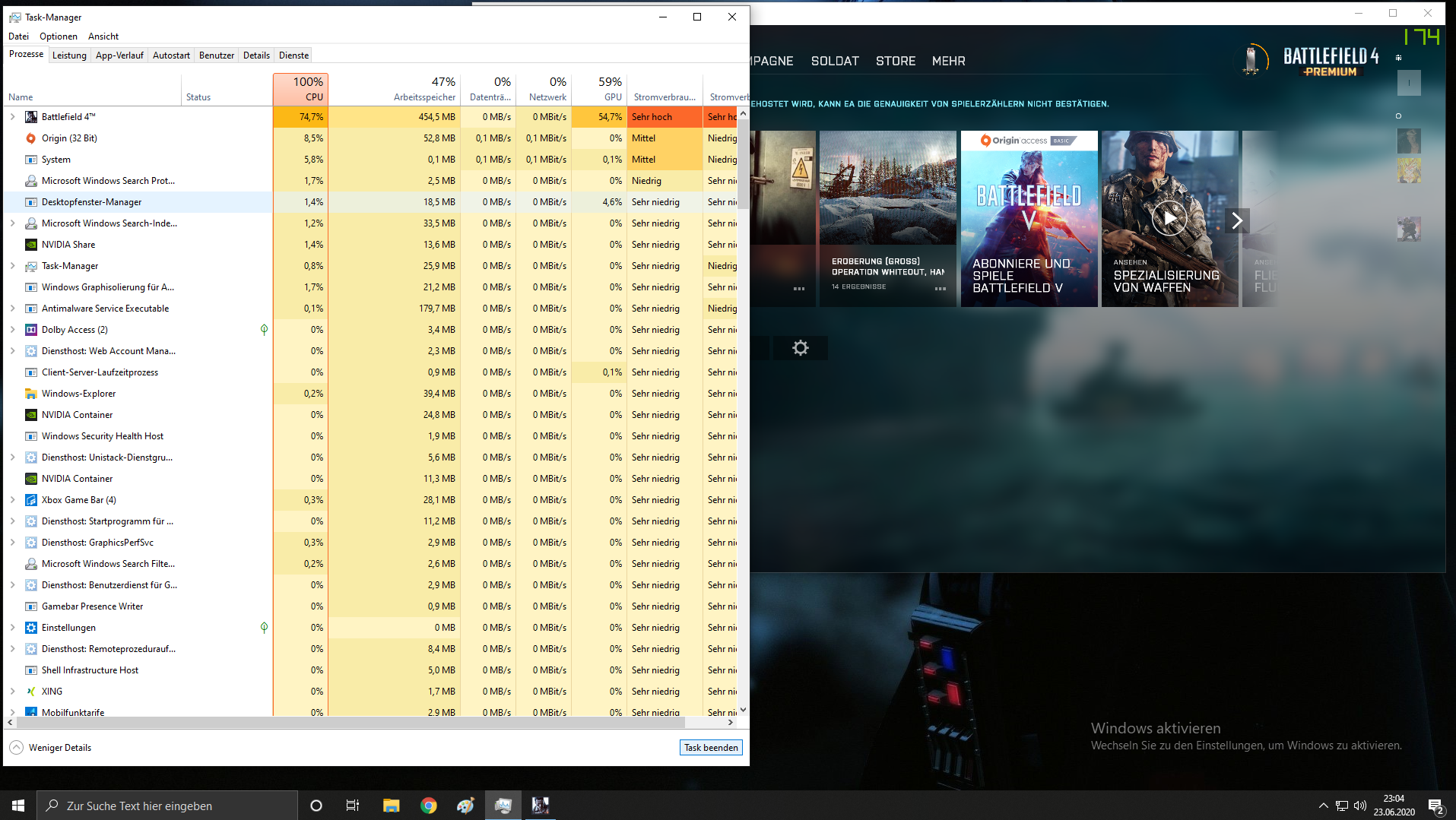Click the NVIDIA Share process icon
Screen dimensions: 1456x820
pos(31,245)
